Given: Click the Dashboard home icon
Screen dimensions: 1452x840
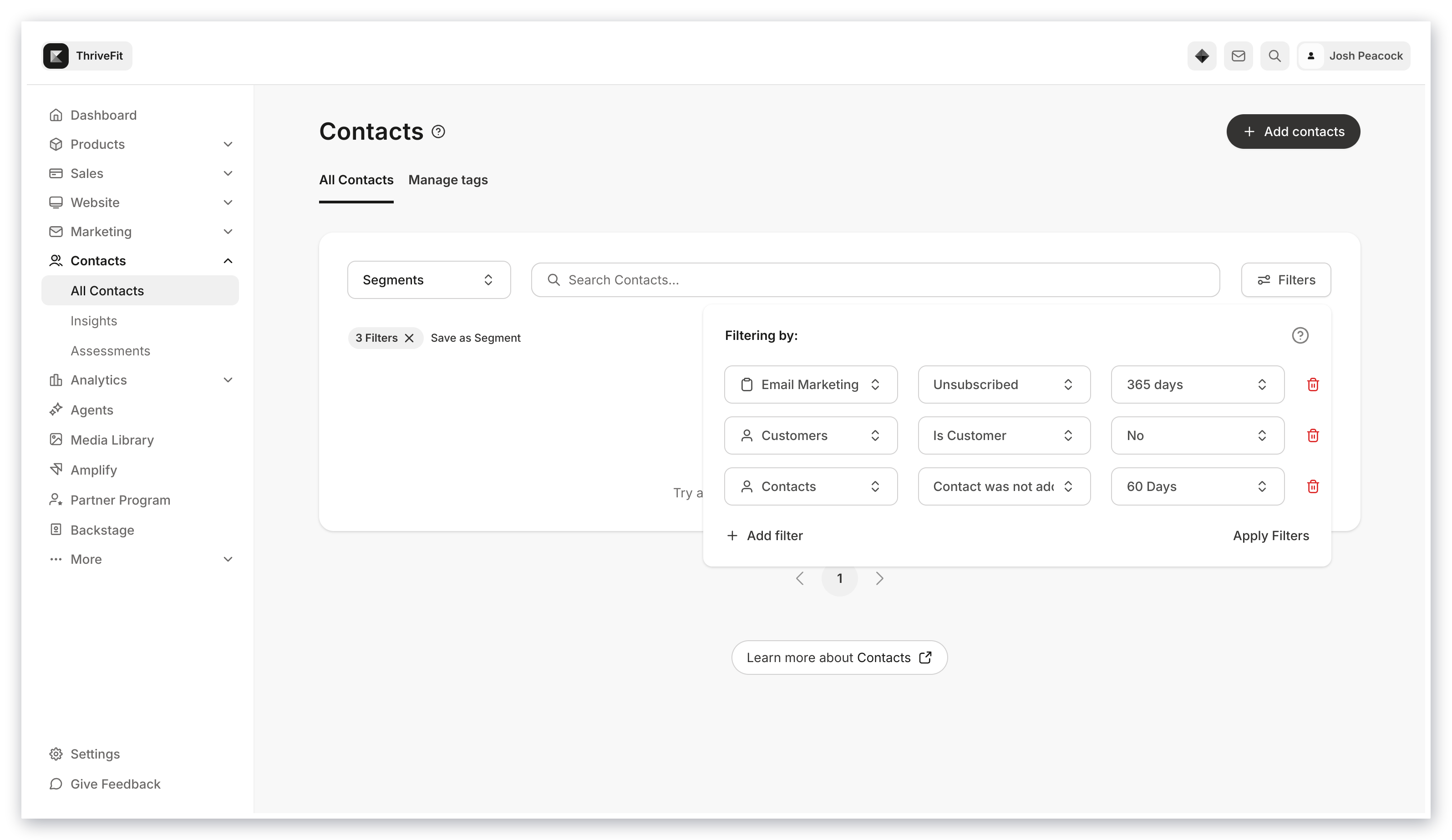Looking at the screenshot, I should 56,115.
